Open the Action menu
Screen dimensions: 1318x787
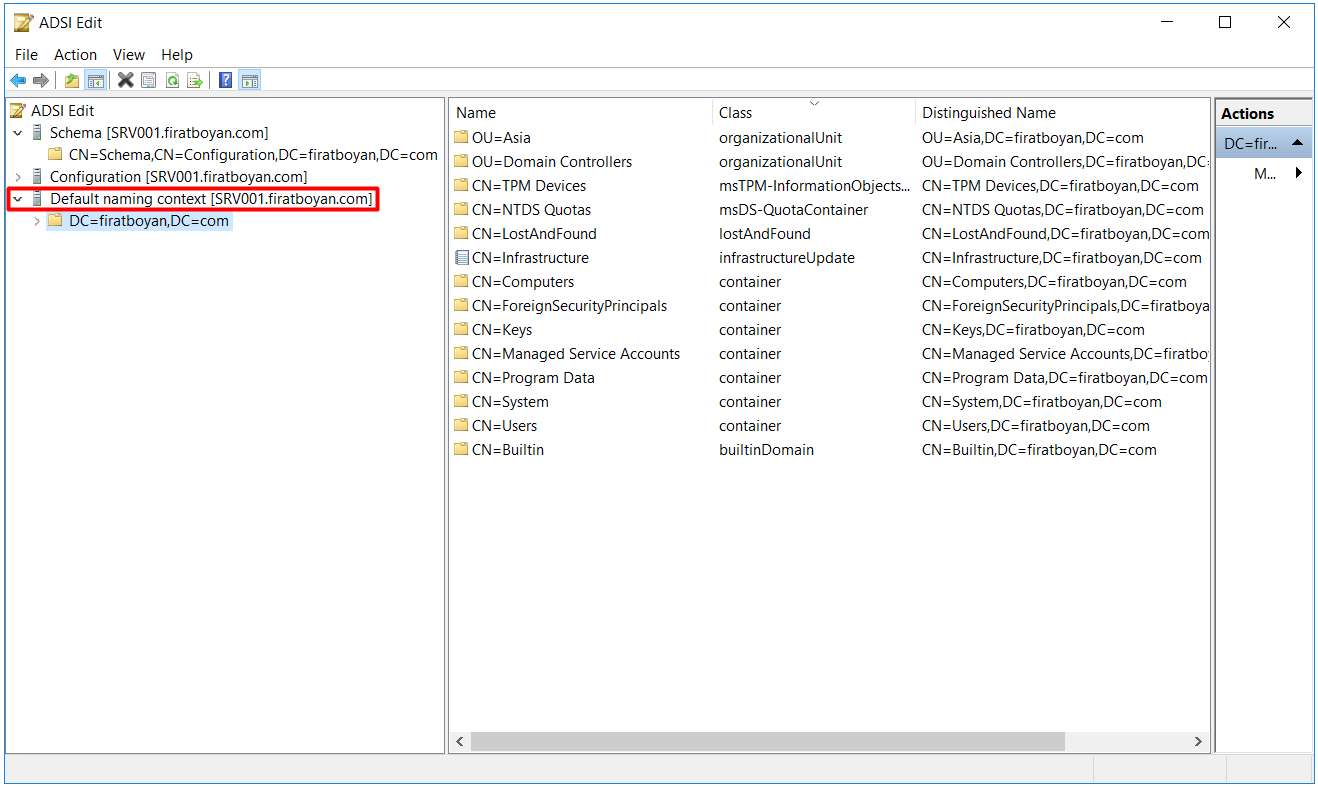[76, 55]
